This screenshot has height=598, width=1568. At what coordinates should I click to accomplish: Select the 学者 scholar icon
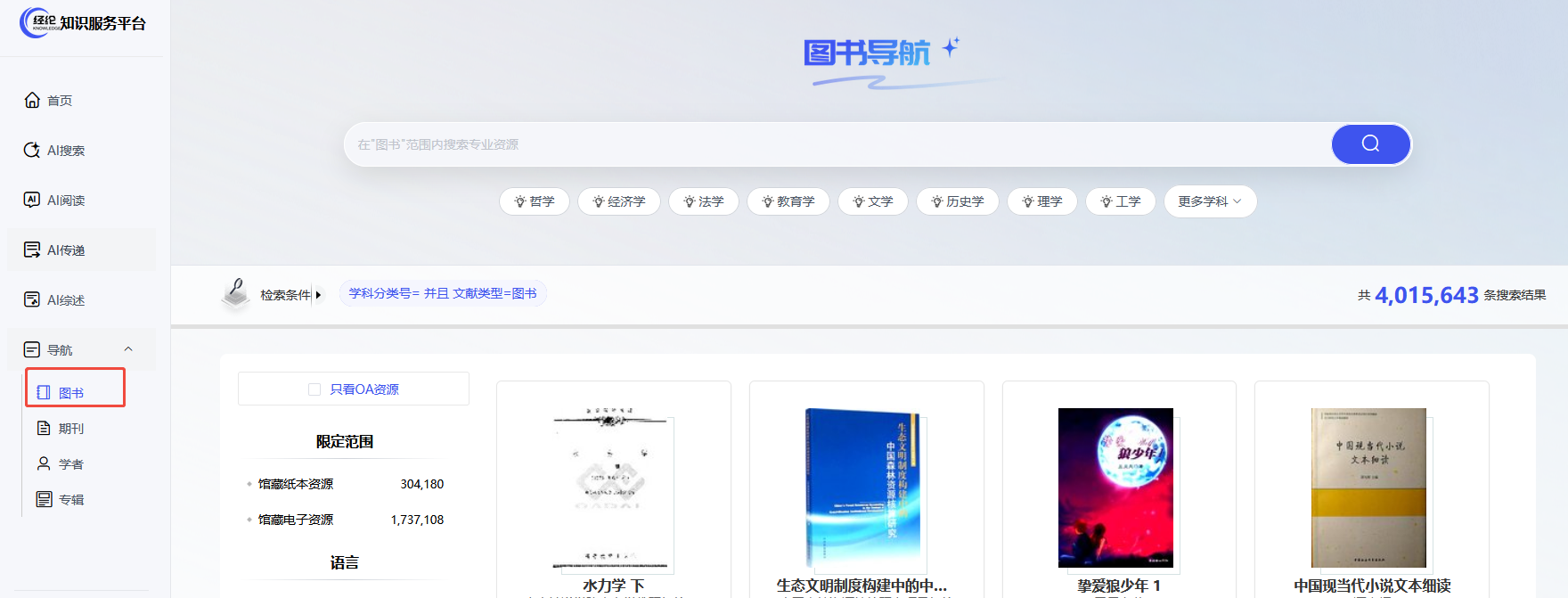44,463
